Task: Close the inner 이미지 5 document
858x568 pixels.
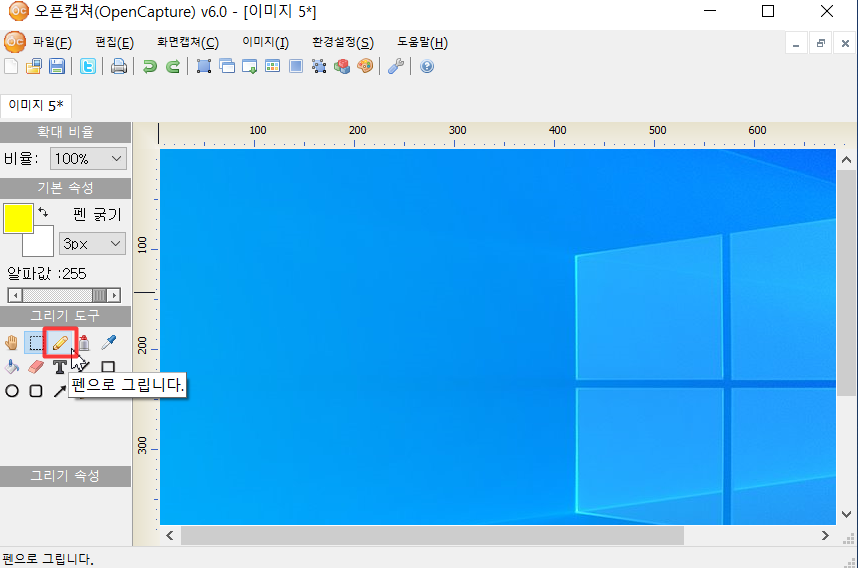Action: pos(845,43)
